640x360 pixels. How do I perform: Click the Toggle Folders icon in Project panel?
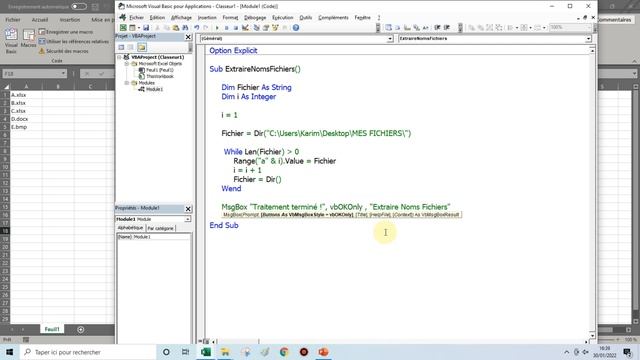tap(142, 47)
